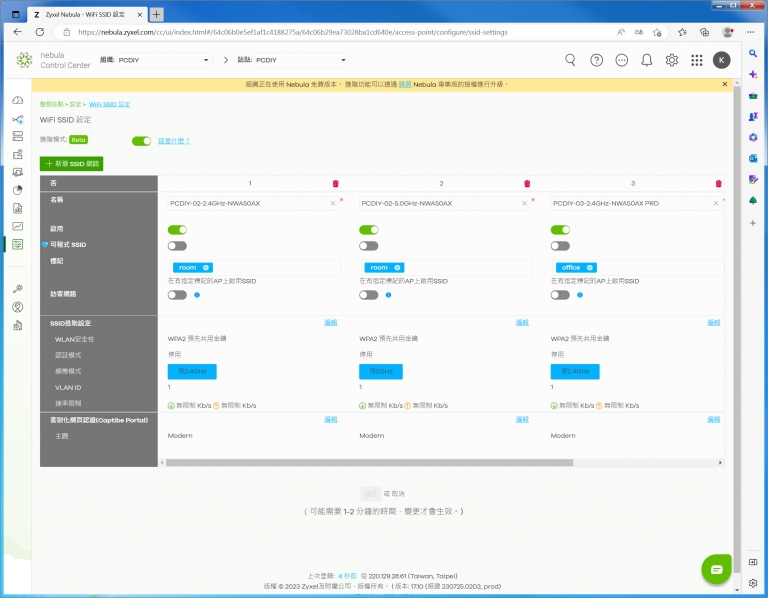The width and height of the screenshot is (768, 598).
Task: Refresh the browser page
Action: pyautogui.click(x=40, y=32)
